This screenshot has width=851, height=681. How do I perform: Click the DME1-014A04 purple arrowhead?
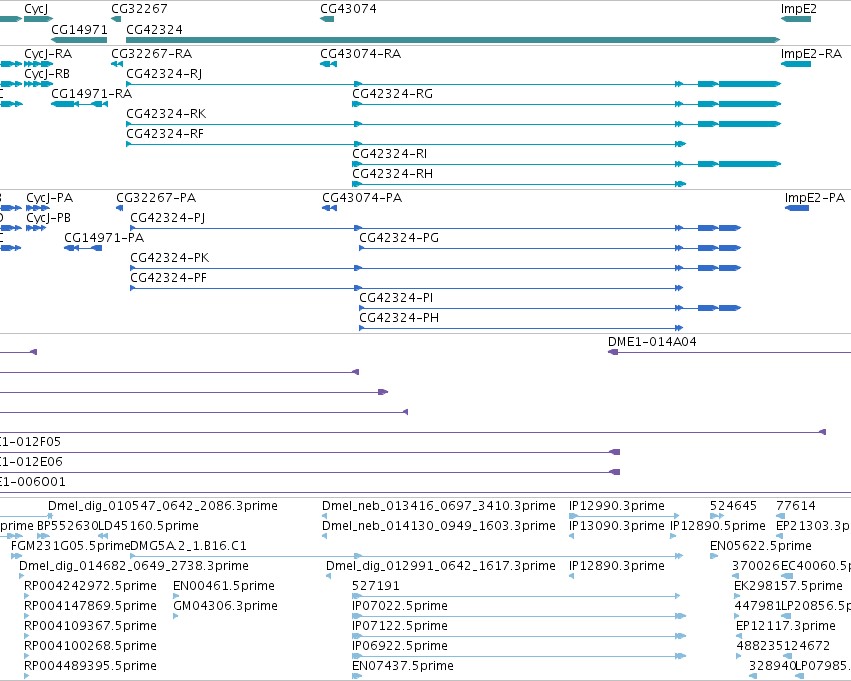point(613,352)
